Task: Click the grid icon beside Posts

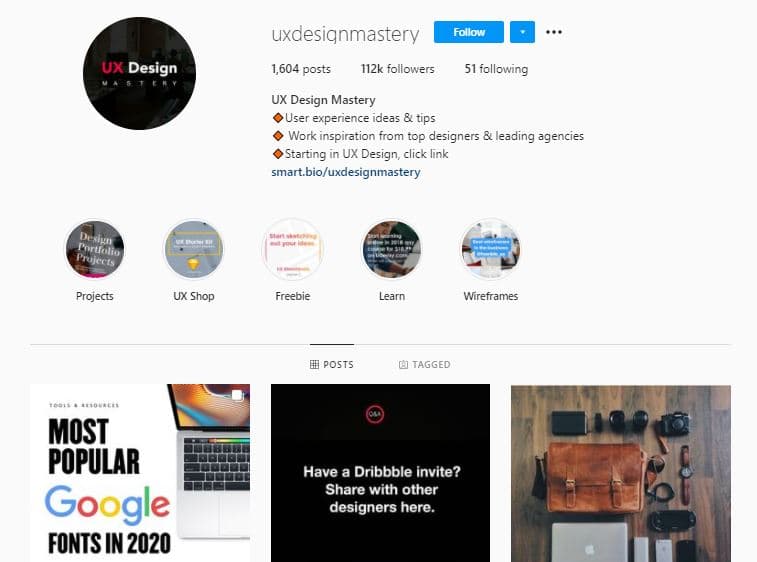Action: 314,365
